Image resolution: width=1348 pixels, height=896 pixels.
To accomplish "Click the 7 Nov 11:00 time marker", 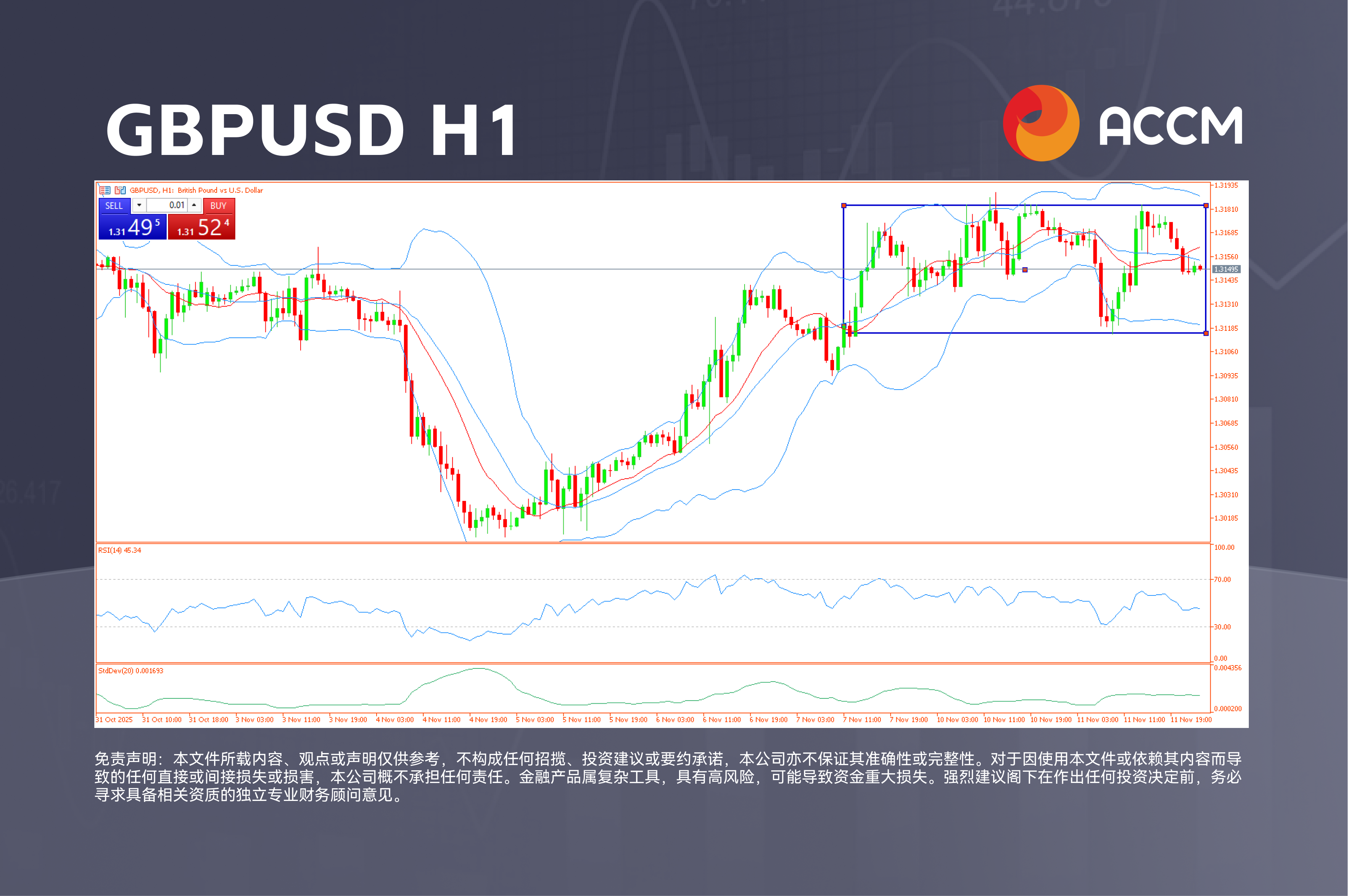I will [862, 719].
